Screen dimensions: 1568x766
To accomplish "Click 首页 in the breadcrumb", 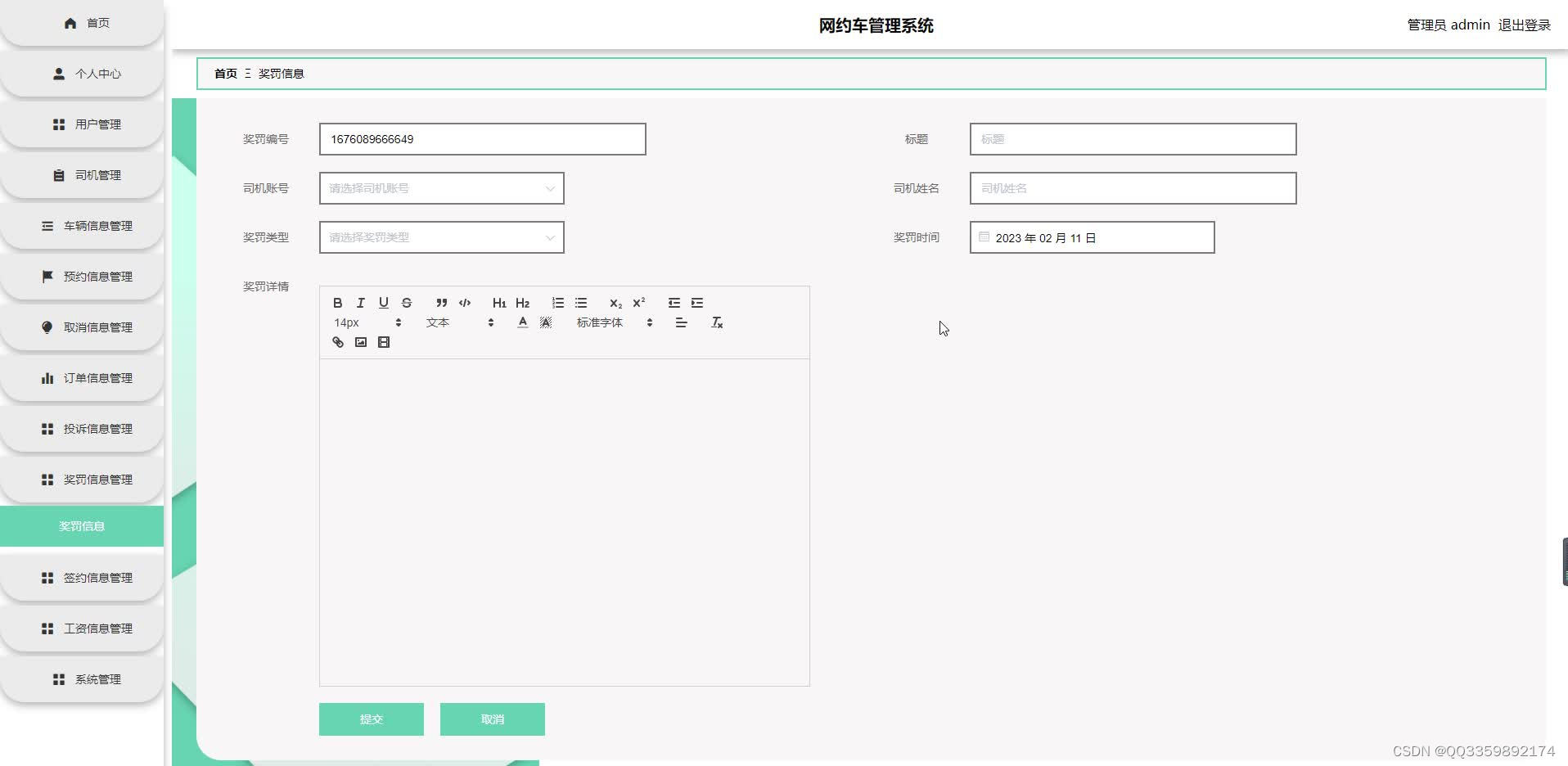I will point(226,74).
